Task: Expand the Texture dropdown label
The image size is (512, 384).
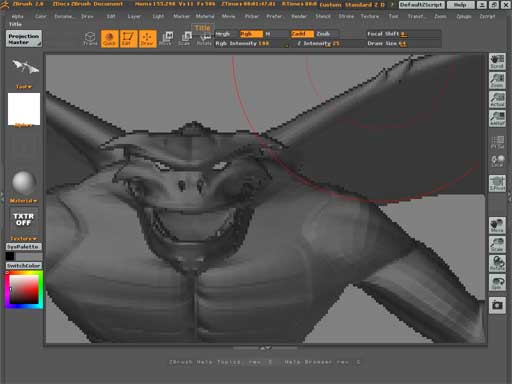Action: [23, 239]
